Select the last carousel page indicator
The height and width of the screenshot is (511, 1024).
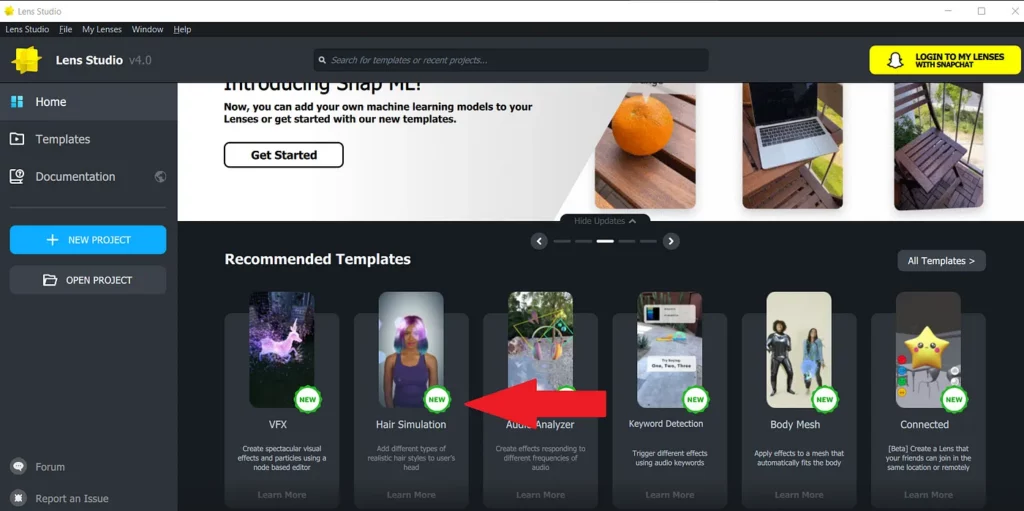coord(648,241)
